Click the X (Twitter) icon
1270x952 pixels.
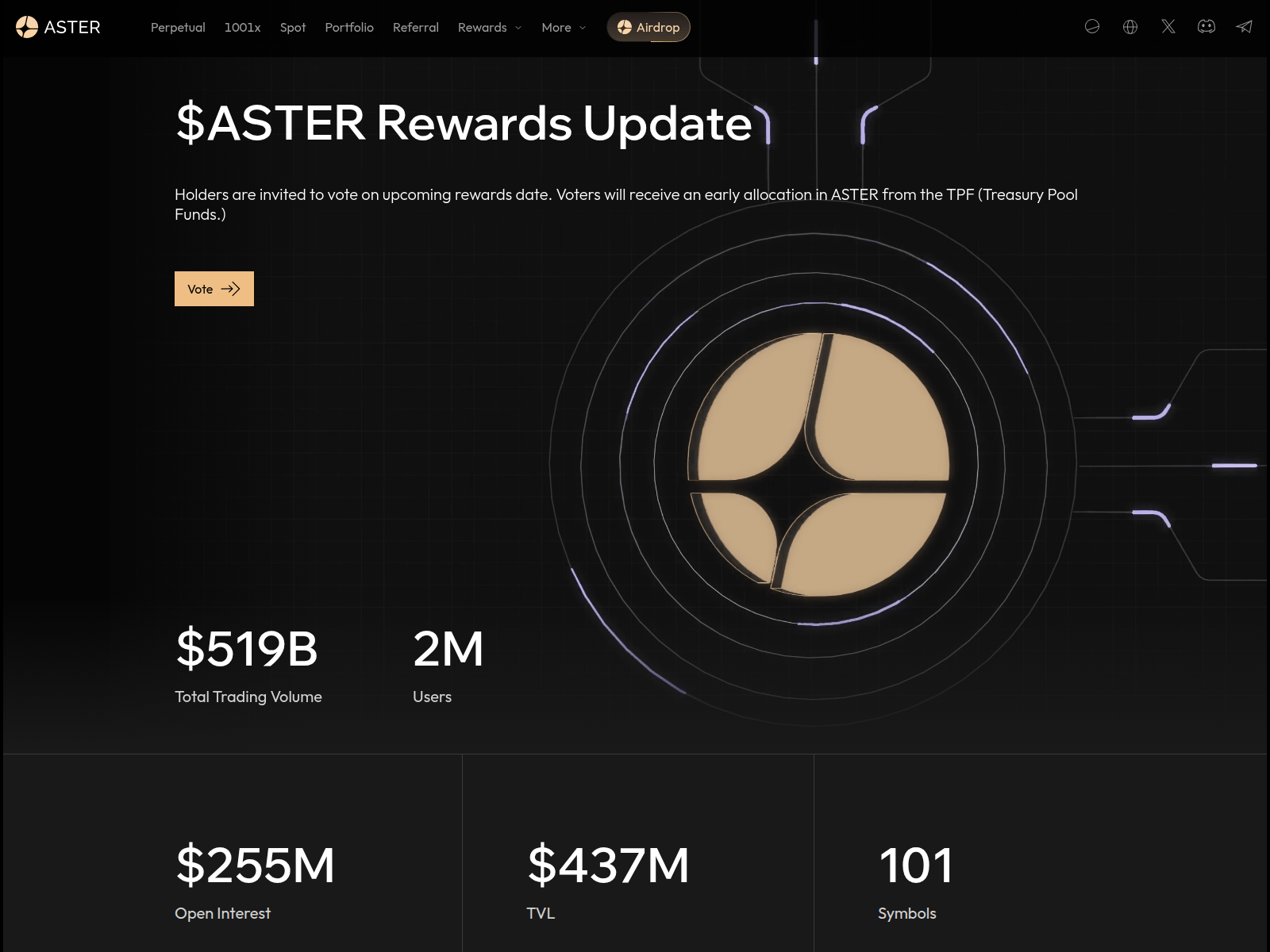tap(1168, 26)
